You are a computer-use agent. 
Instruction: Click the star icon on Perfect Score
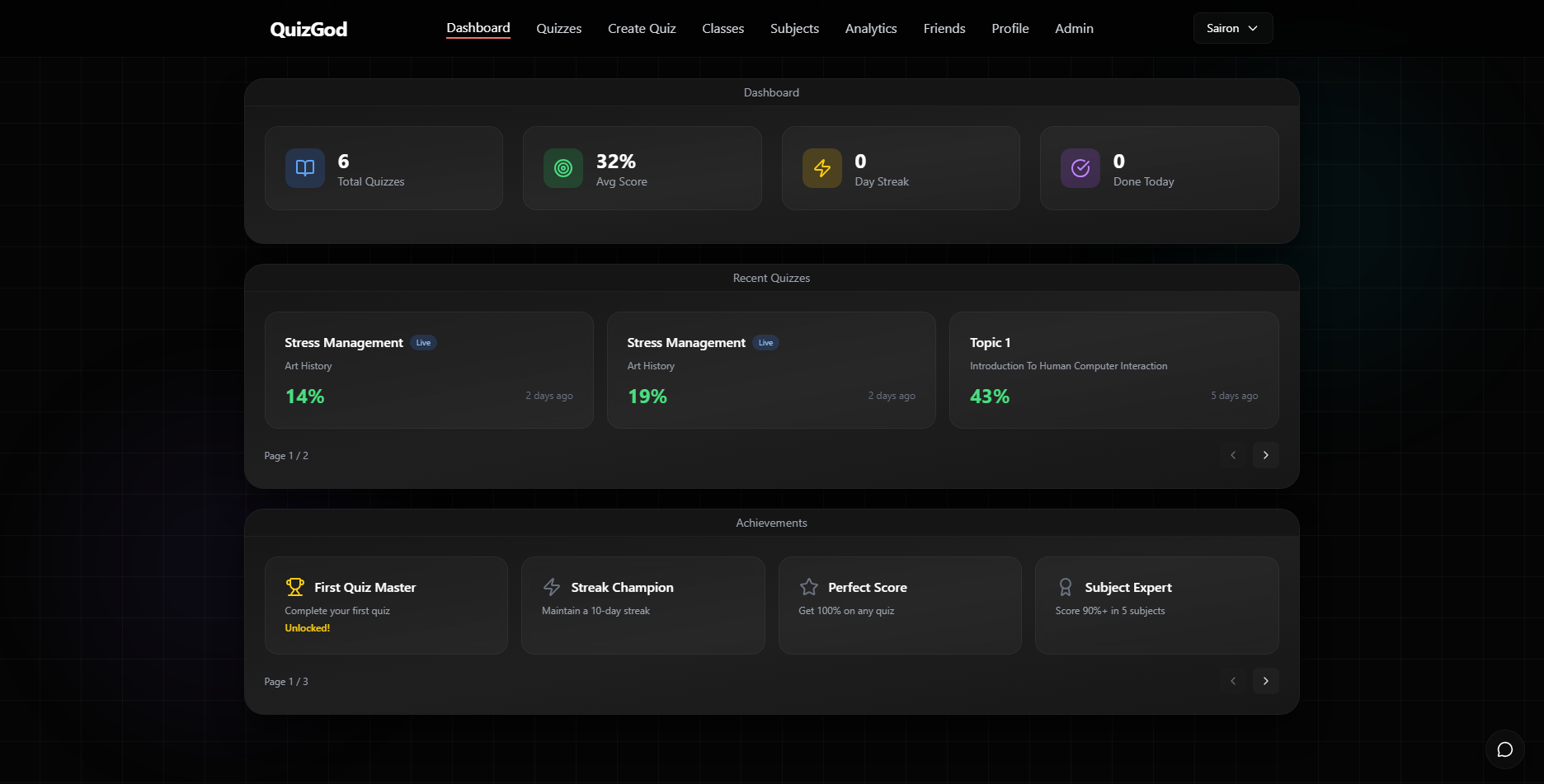808,587
